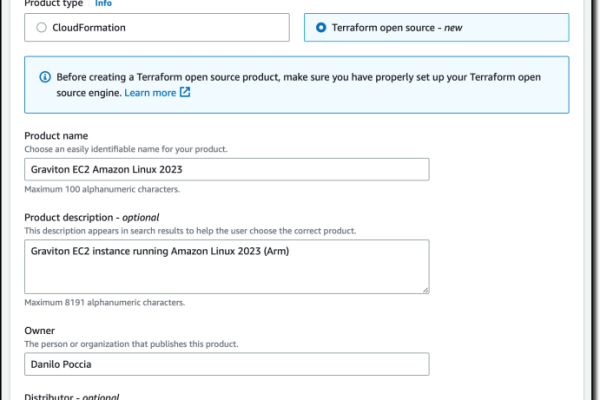Select the Terraform open source radio button
The height and width of the screenshot is (400, 600).
click(321, 28)
